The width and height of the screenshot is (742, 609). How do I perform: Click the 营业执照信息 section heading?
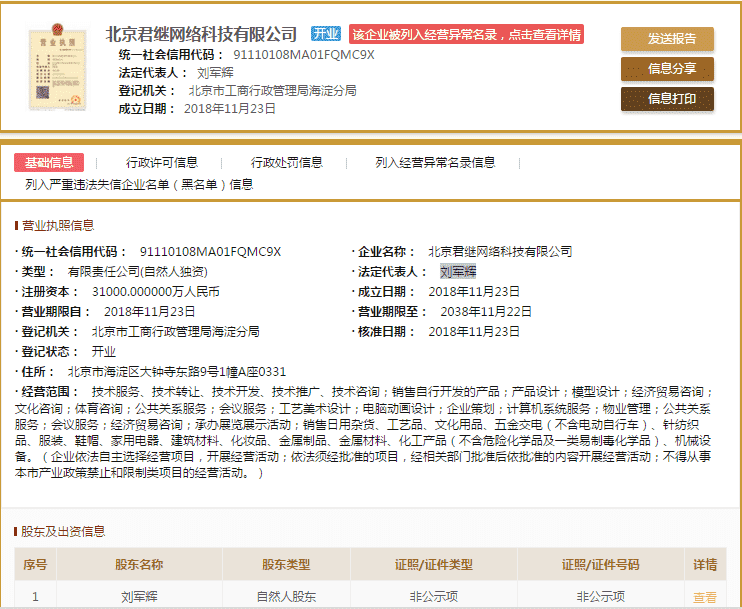[58, 225]
